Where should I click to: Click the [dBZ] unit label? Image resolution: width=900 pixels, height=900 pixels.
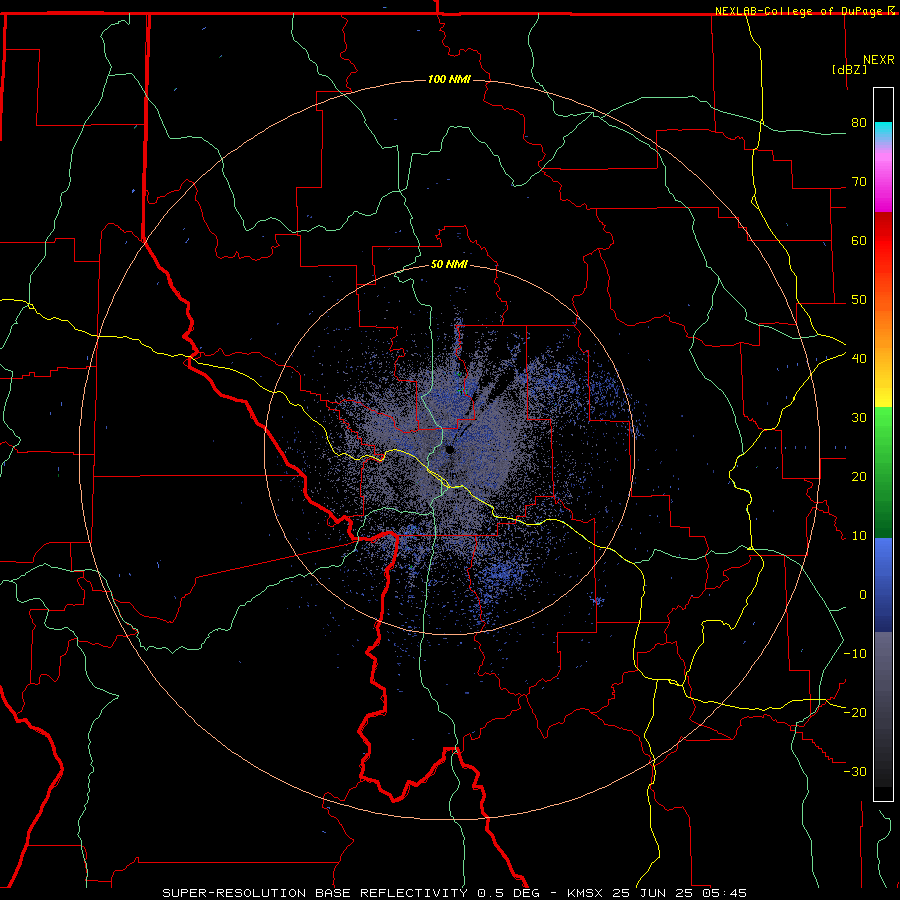[849, 69]
